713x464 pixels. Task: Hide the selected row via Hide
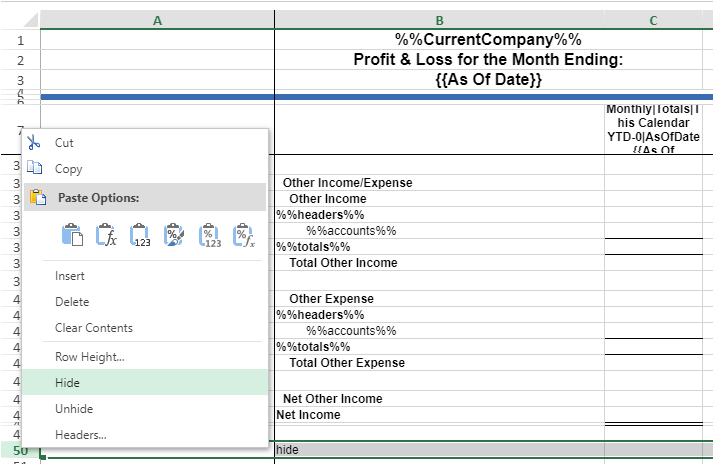point(68,383)
